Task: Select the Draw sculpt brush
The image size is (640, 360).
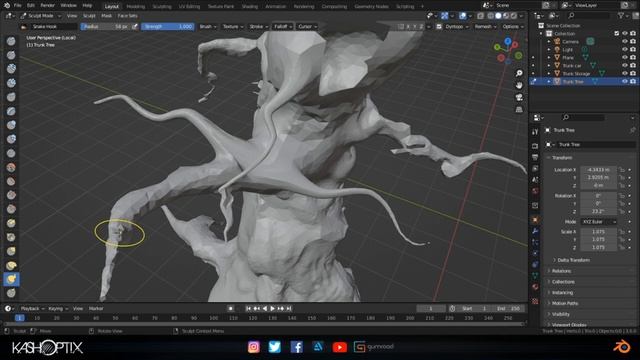Action: (x=11, y=41)
